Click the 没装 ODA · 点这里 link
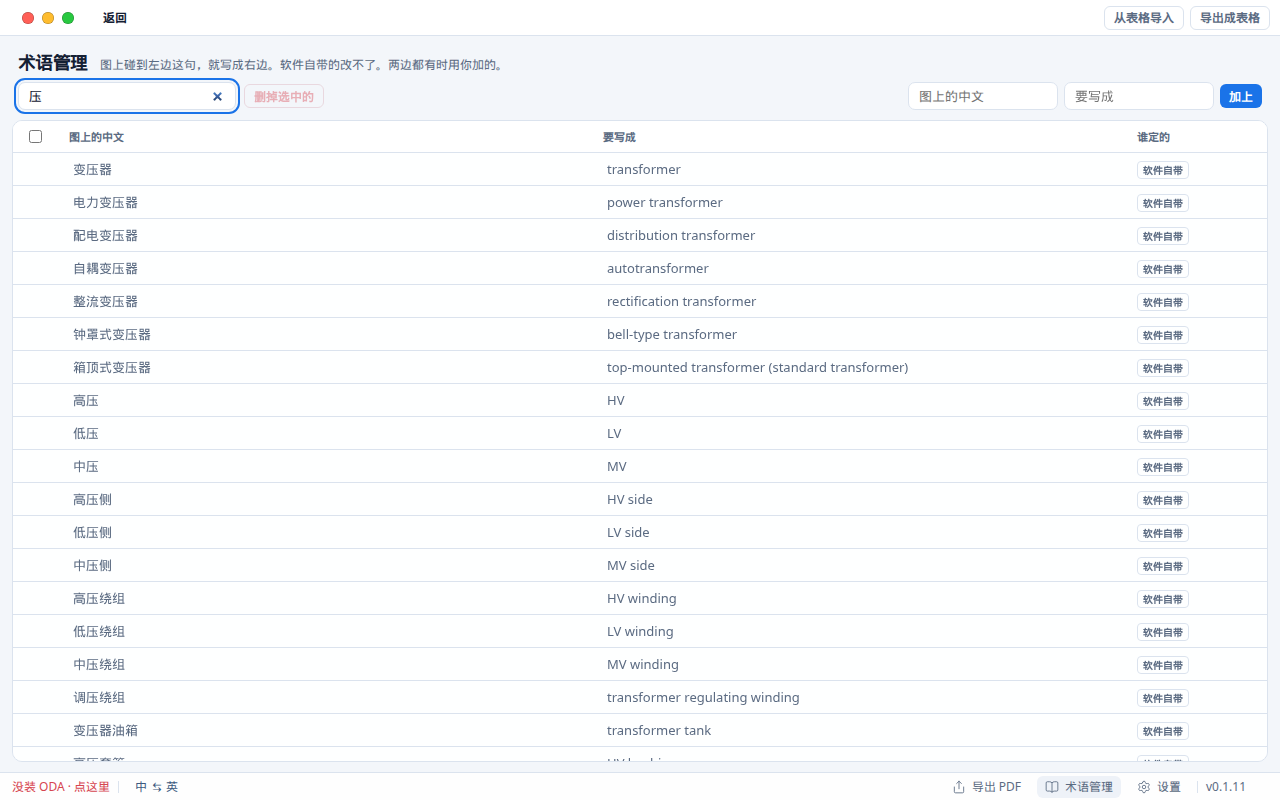 tap(61, 787)
